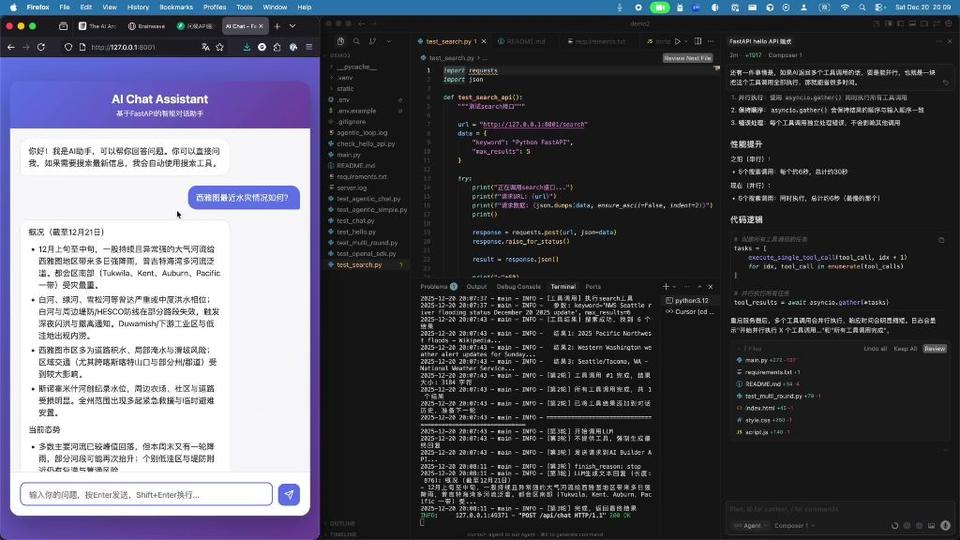
Task: Focus the 127.0.0.1:8001 address bar
Action: (x=144, y=47)
